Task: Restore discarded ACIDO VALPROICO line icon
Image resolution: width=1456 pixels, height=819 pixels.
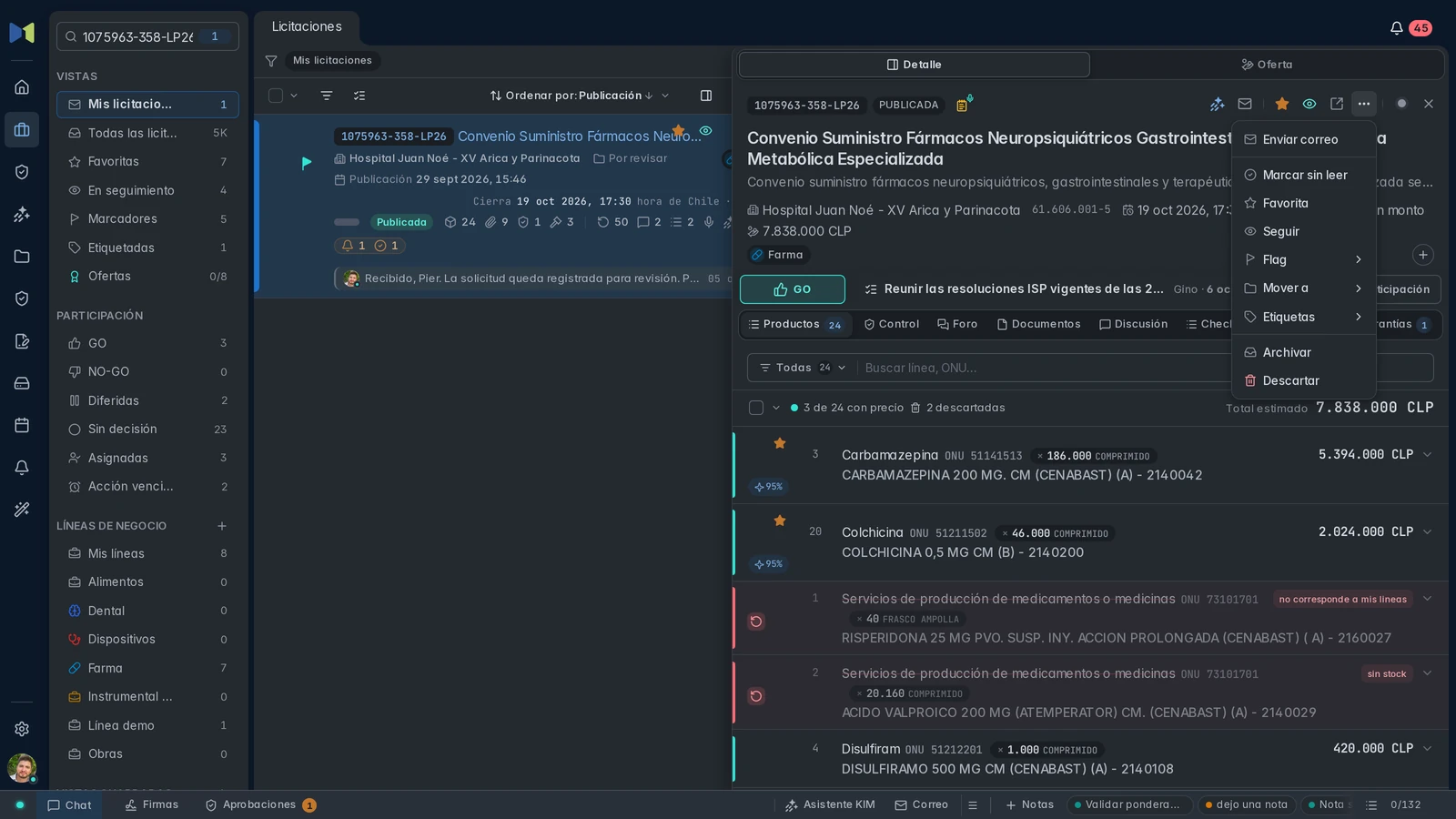Action: coord(756,696)
